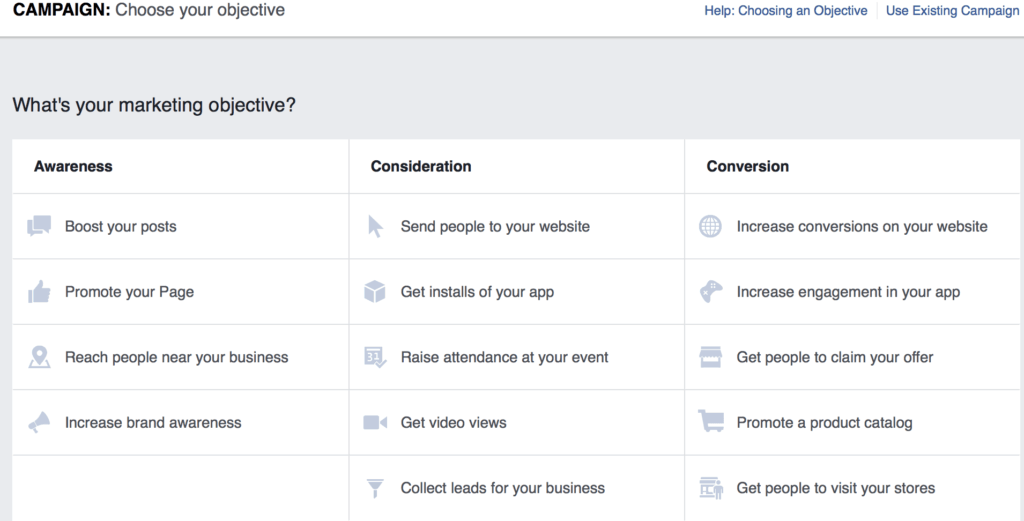Viewport: 1024px width, 521px height.
Task: Click the funnel icon for collecting leads
Action: click(x=375, y=488)
